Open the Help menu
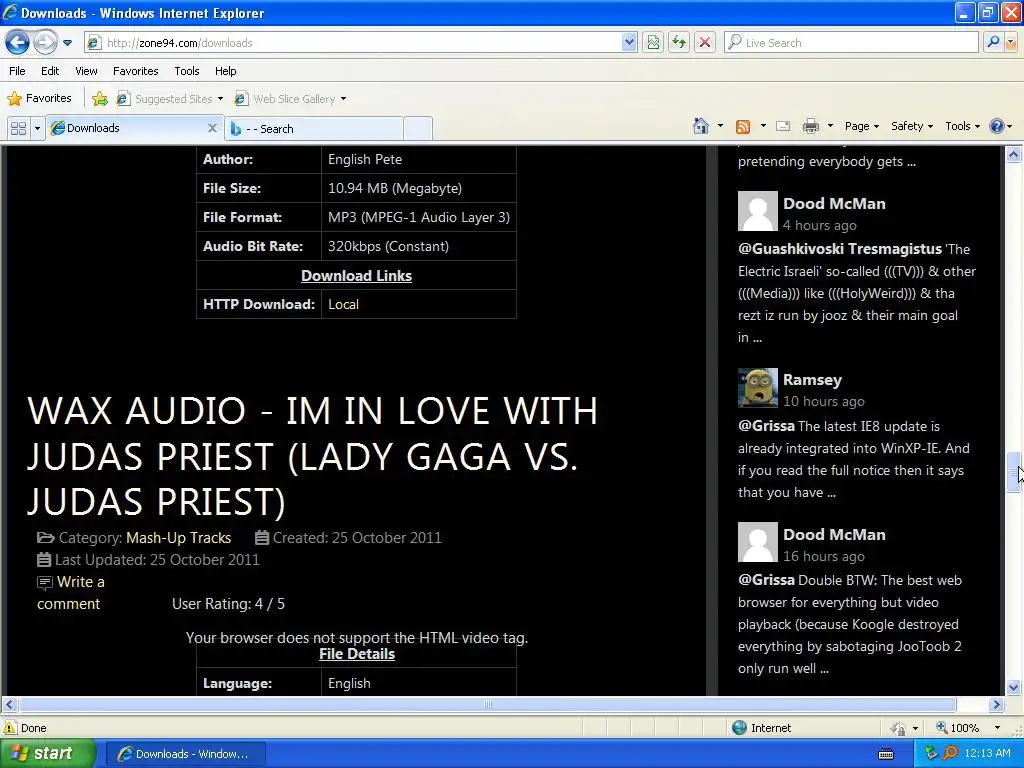Image resolution: width=1024 pixels, height=768 pixels. 225,71
